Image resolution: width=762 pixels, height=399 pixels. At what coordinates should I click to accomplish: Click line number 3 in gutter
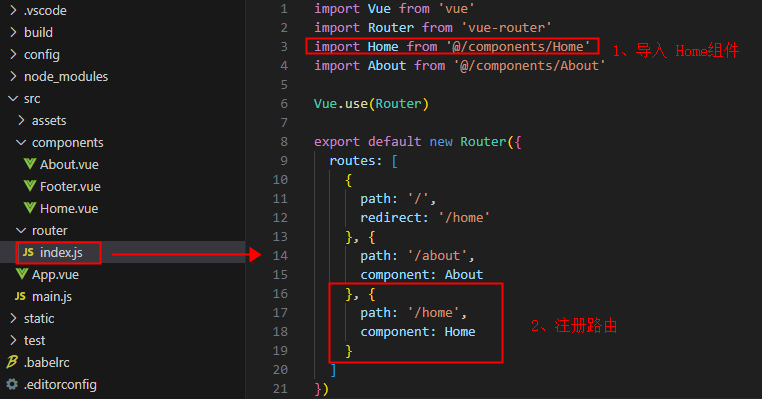(284, 47)
